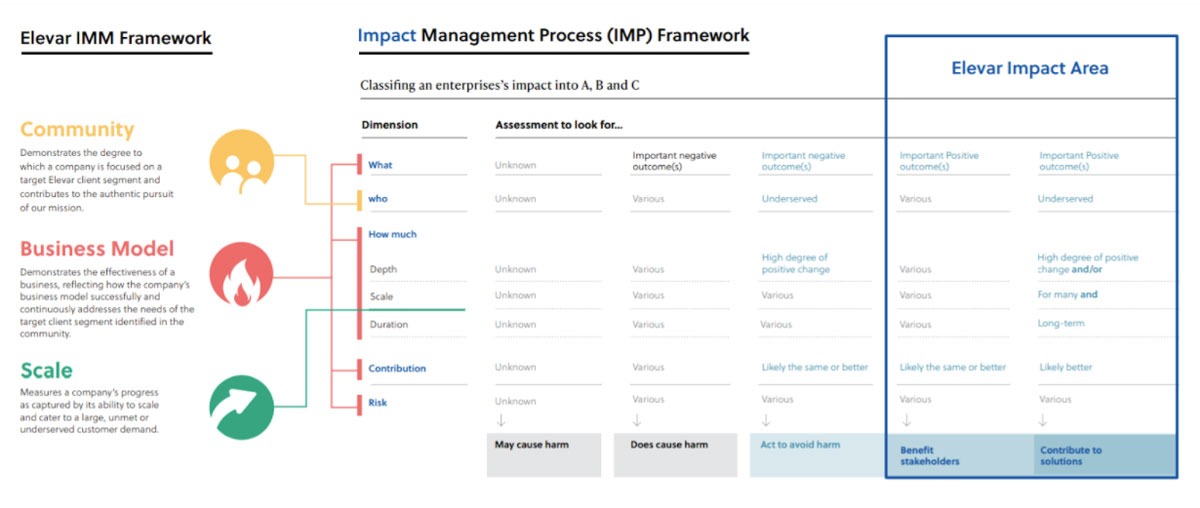Click Unknown in the Risk row
The width and height of the screenshot is (1200, 508).
point(515,401)
